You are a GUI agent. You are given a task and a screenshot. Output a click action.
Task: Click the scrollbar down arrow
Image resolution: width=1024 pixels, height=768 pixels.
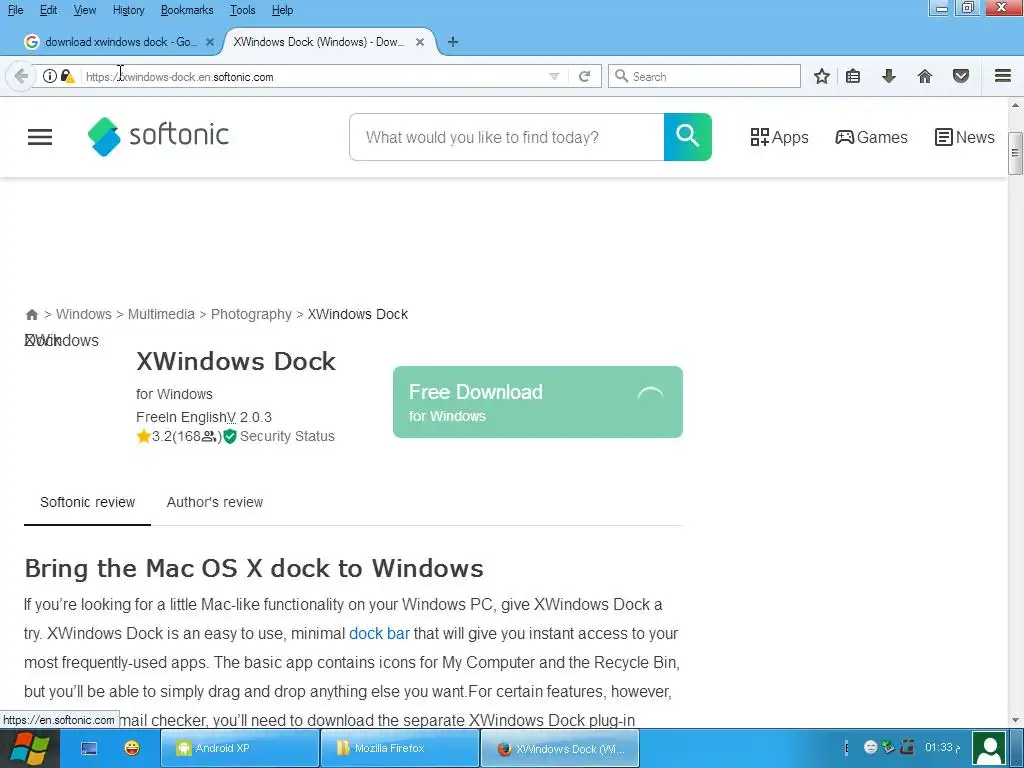point(1015,720)
